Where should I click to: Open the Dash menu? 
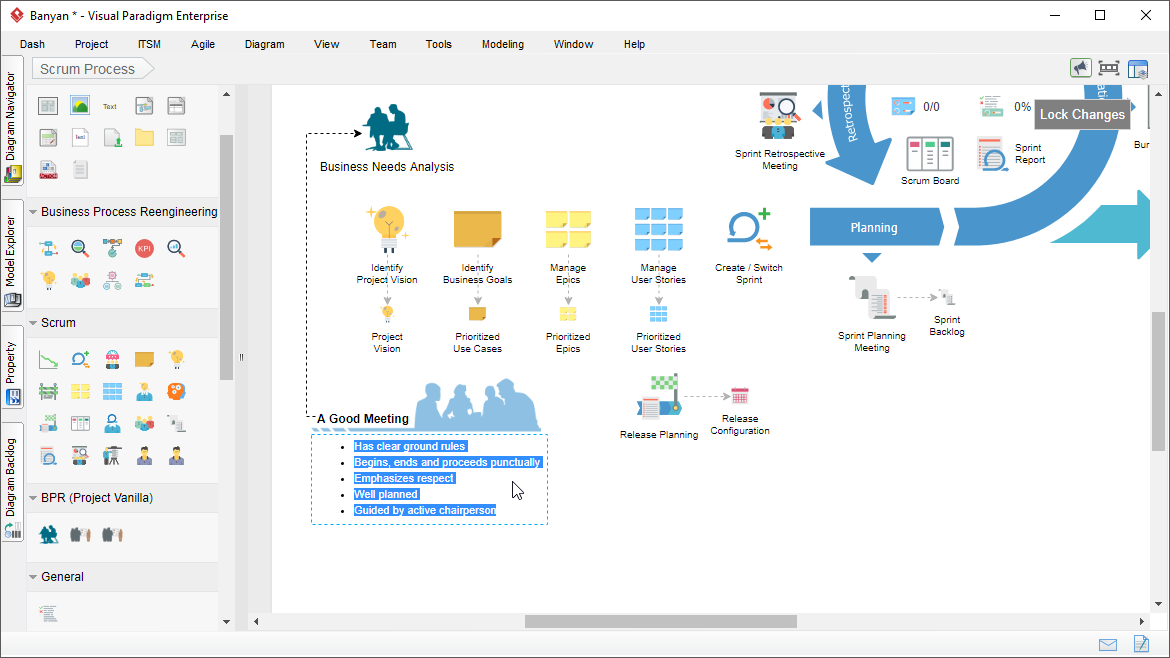[32, 44]
